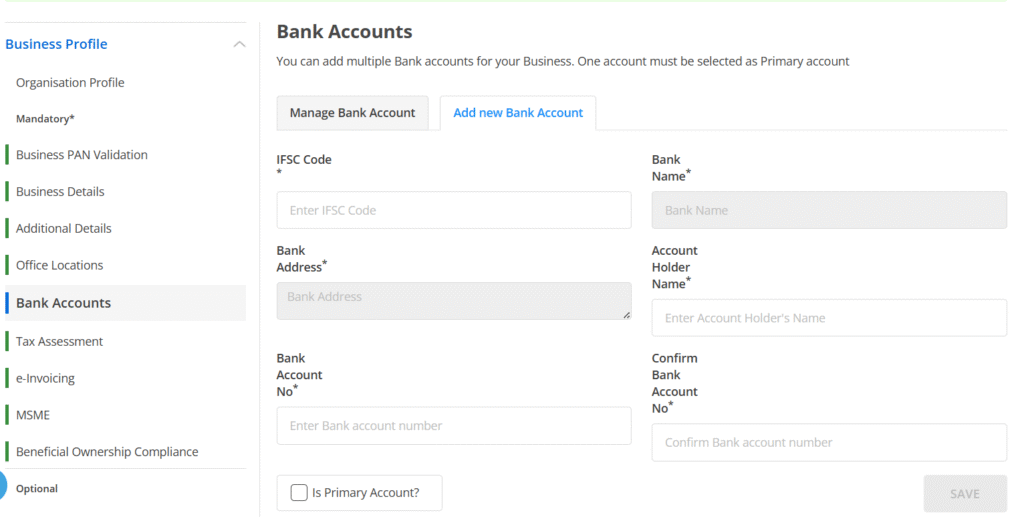
Task: Open the e-Invoicing section
Action: [46, 379]
